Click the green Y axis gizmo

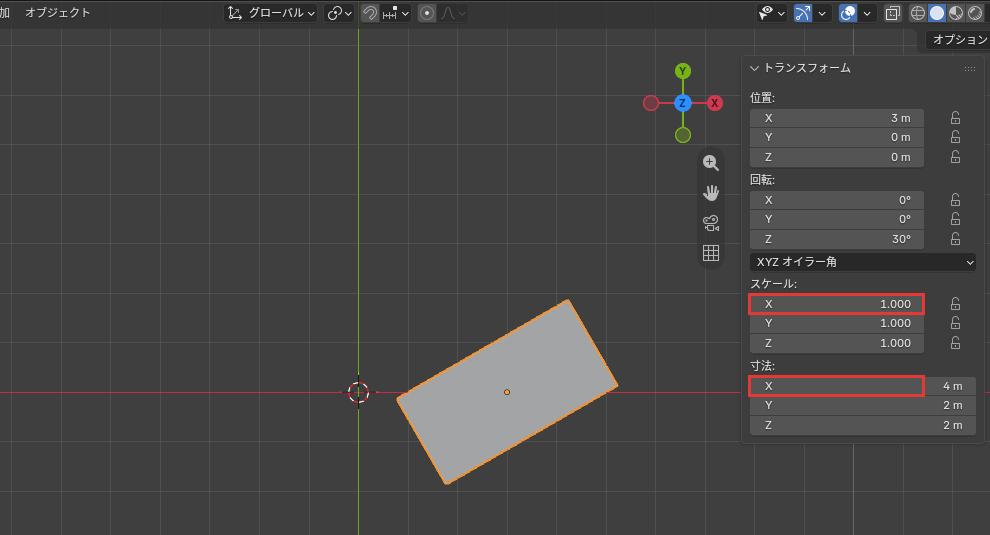(x=683, y=71)
